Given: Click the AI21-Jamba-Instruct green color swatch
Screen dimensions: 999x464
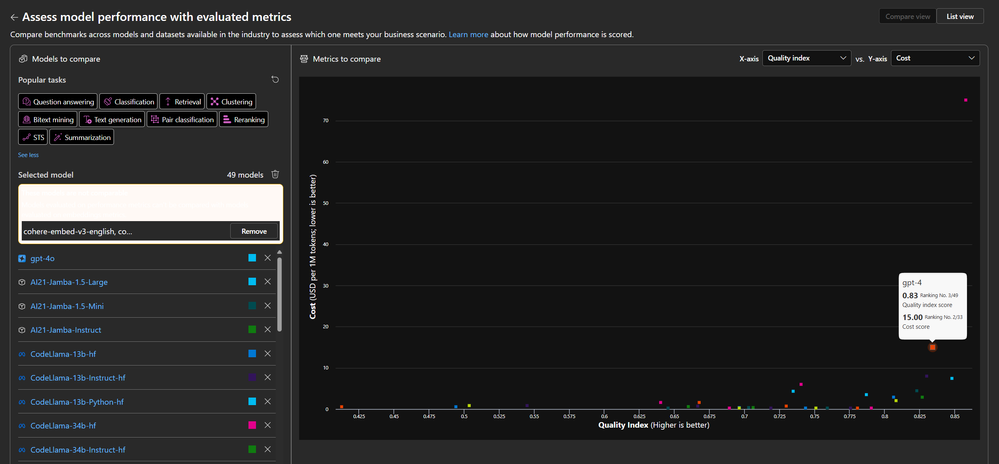Looking at the screenshot, I should 252,330.
